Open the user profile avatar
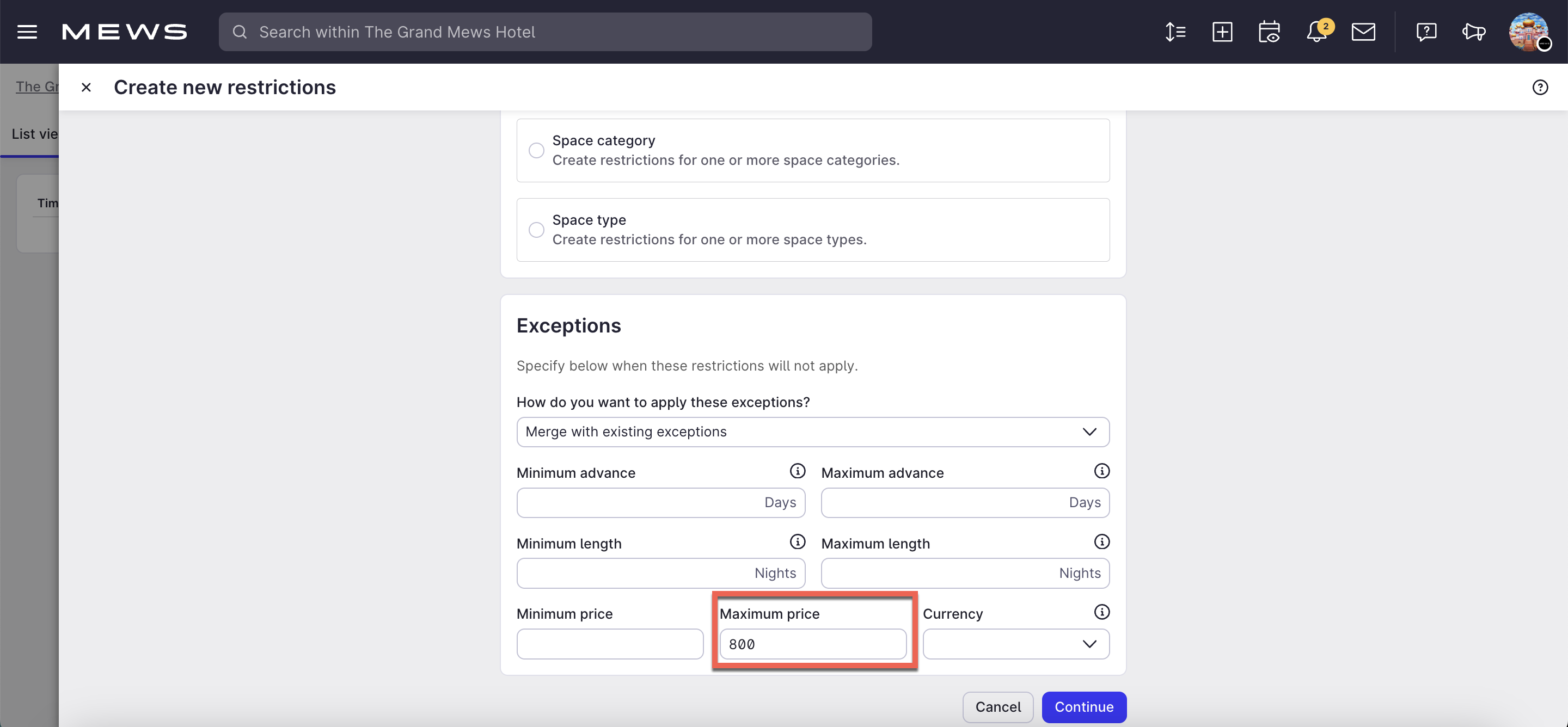 [x=1528, y=32]
